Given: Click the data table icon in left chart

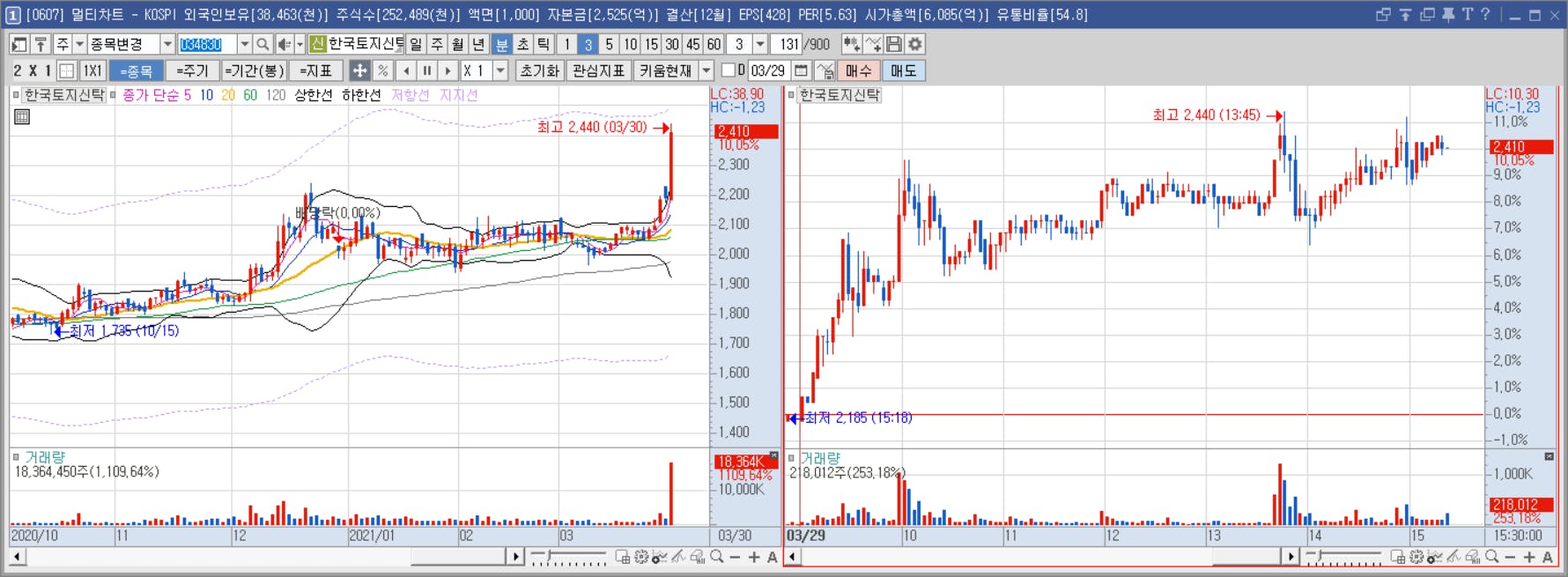Looking at the screenshot, I should point(22,116).
